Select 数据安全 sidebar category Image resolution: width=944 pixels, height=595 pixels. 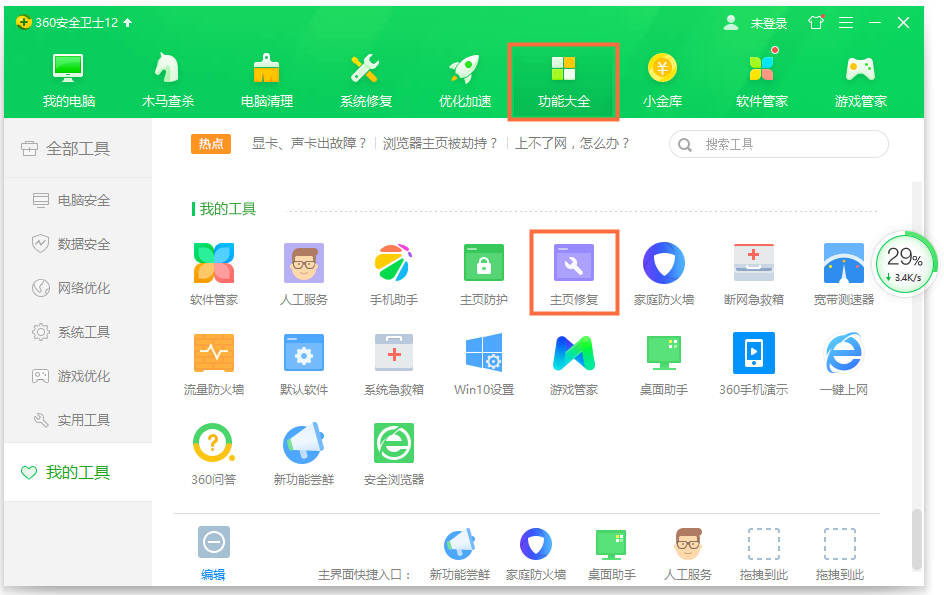point(78,245)
